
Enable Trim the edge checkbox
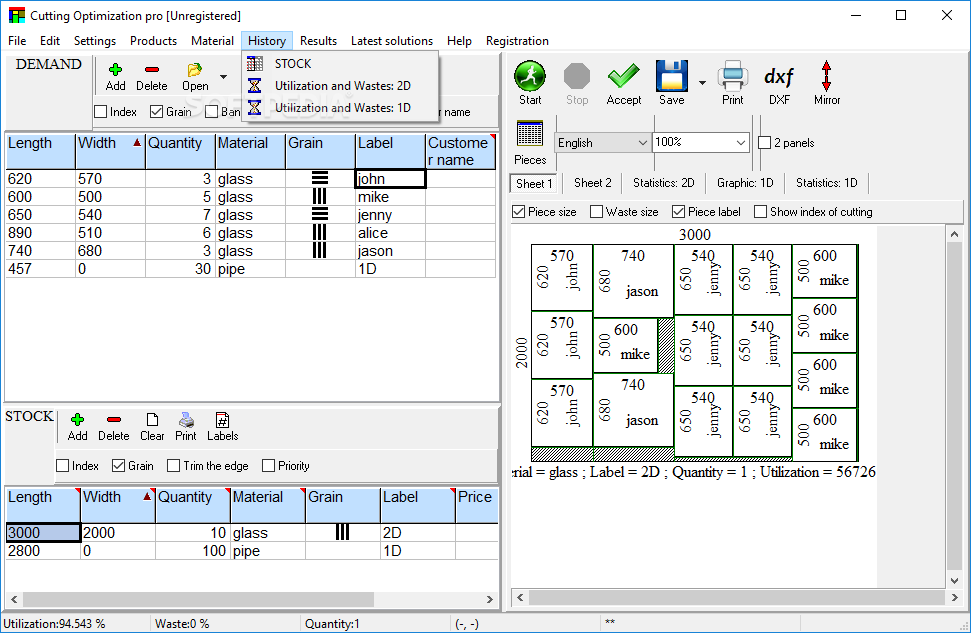click(x=173, y=466)
